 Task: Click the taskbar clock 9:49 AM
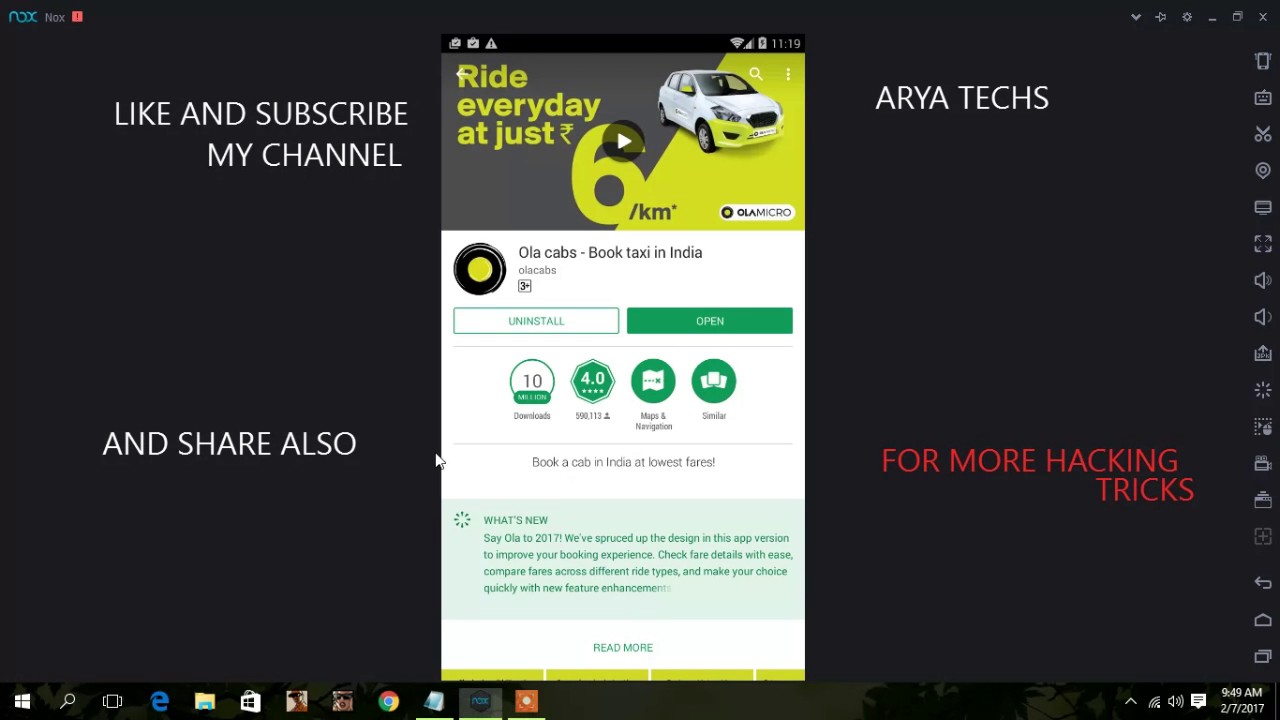click(1241, 692)
